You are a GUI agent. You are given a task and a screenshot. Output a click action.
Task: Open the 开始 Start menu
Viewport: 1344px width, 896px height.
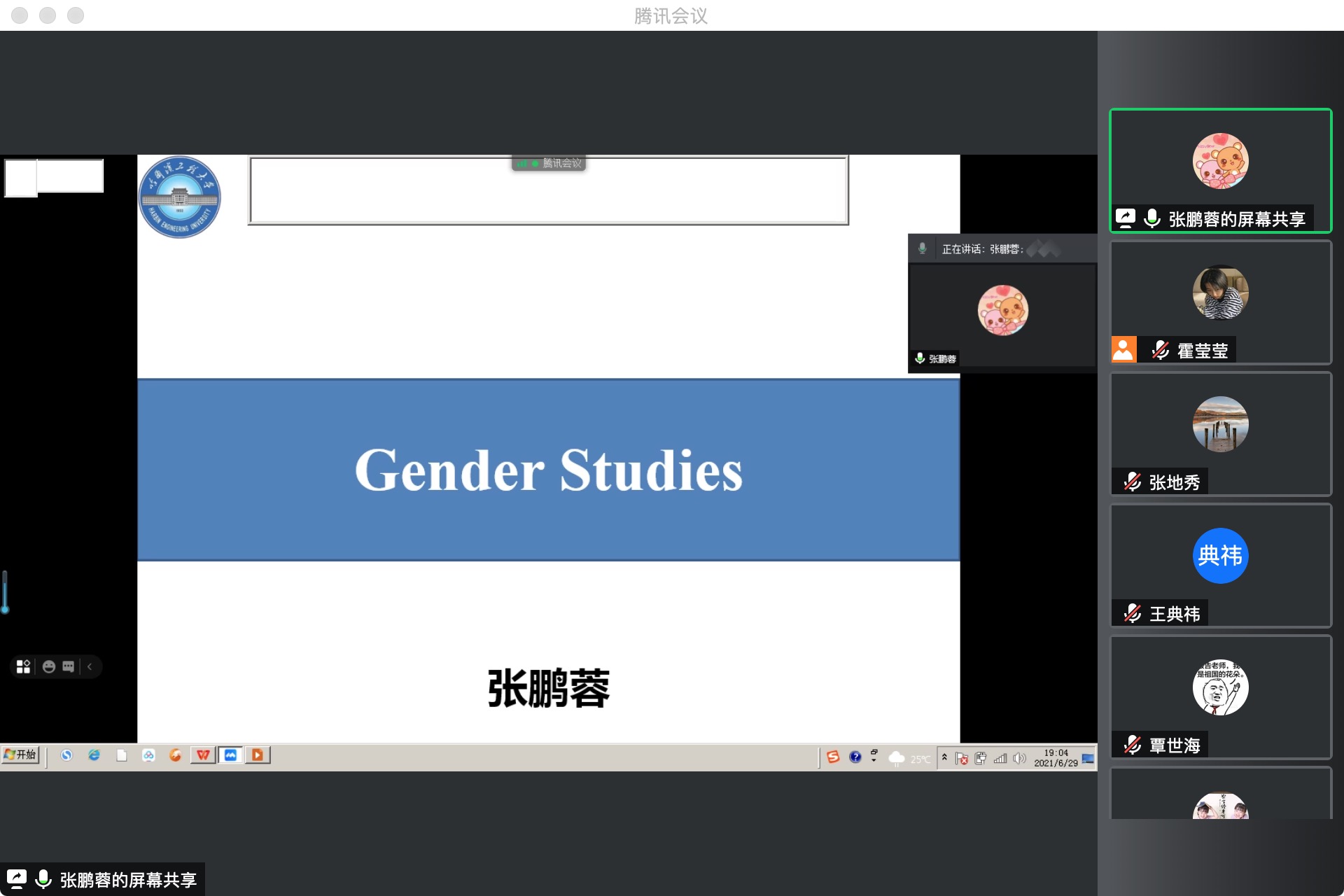click(20, 755)
